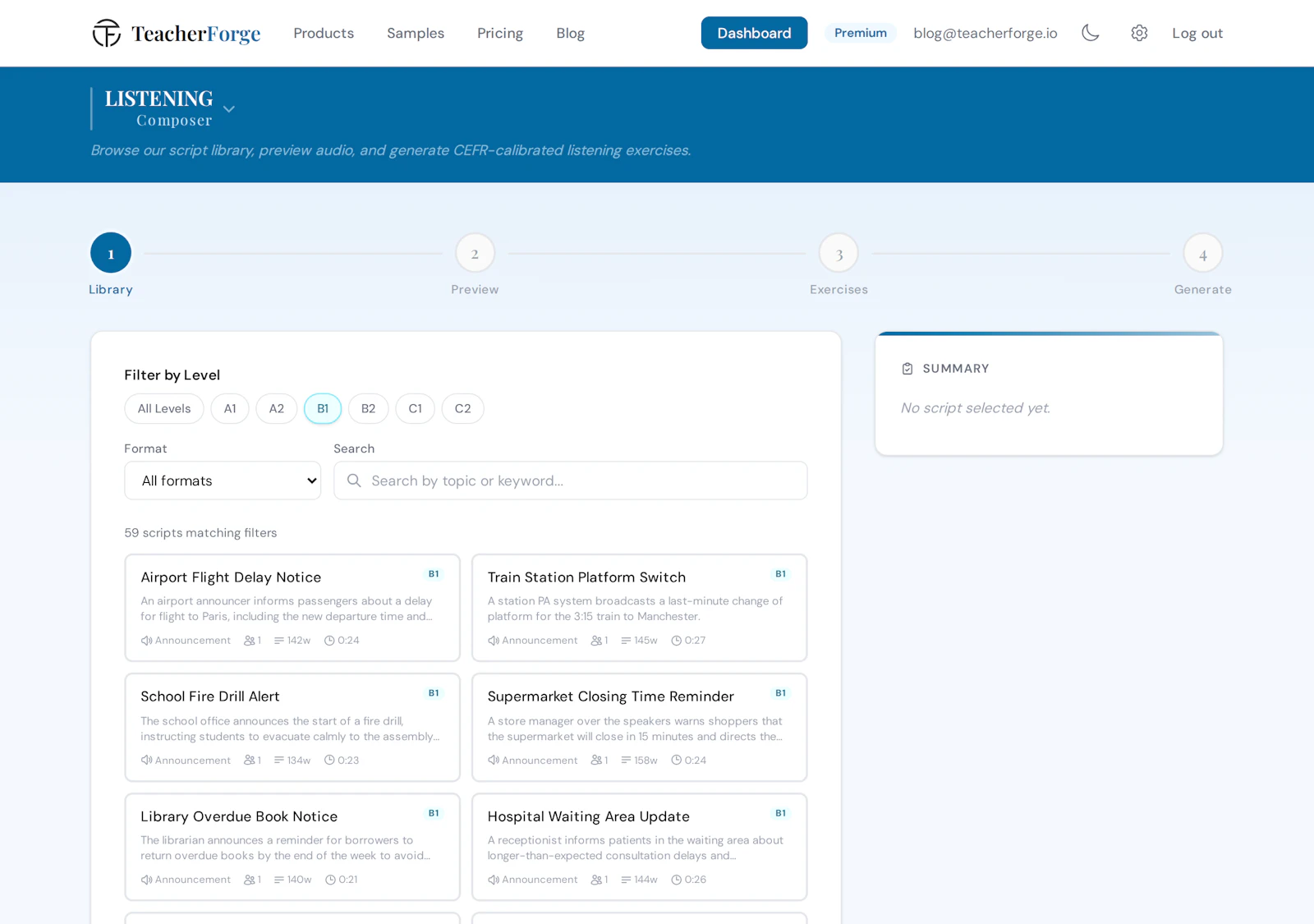Click speakers icon on Hospital Waiting Area card
The height and width of the screenshot is (924, 1314).
596,880
